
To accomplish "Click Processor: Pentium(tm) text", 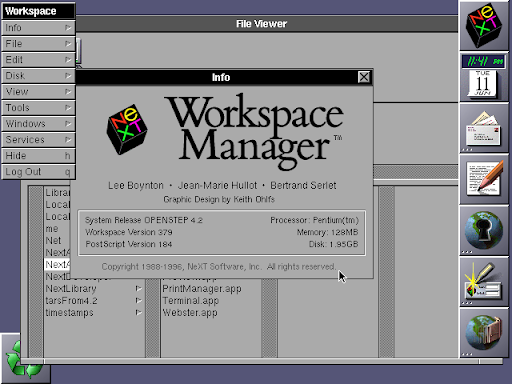I will tap(314, 220).
